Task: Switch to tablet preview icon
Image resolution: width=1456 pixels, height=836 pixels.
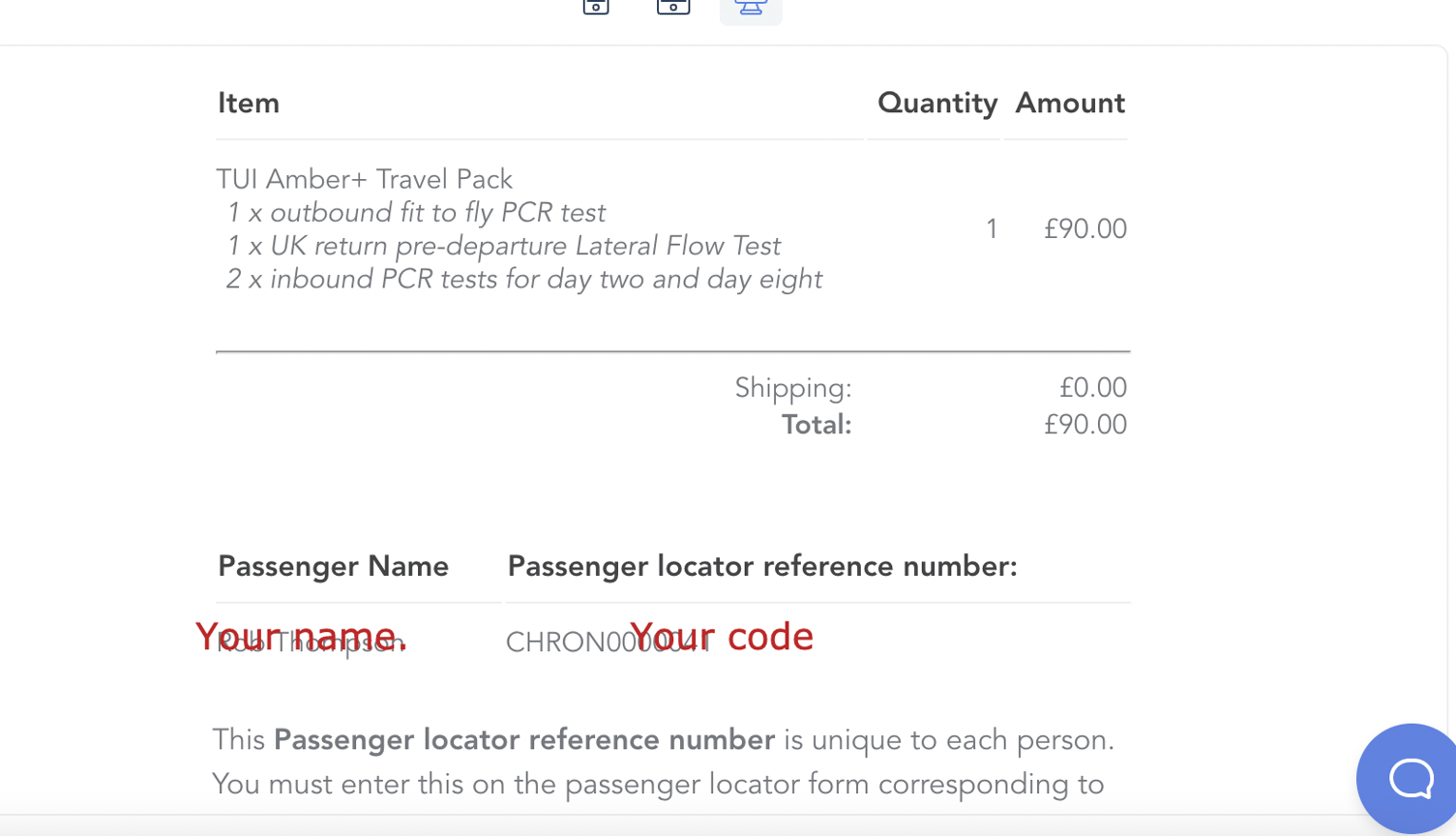Action: [673, 7]
